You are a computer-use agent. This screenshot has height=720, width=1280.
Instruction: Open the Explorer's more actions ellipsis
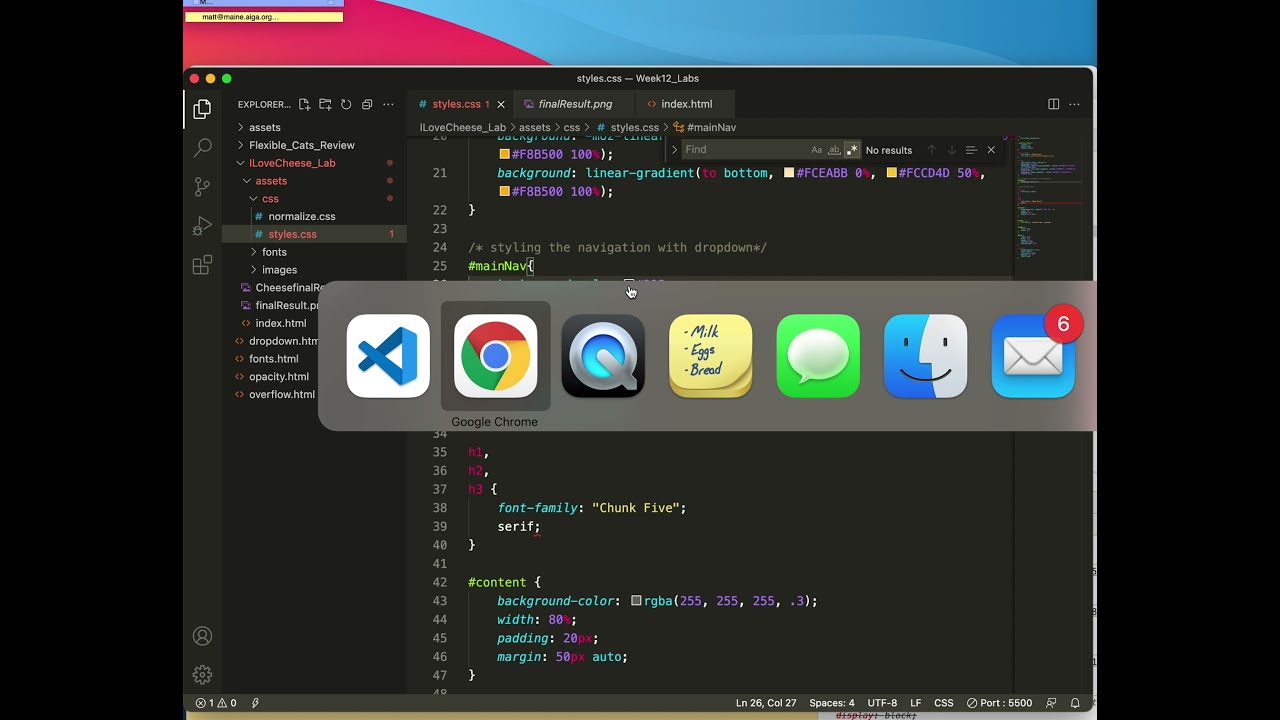click(388, 104)
